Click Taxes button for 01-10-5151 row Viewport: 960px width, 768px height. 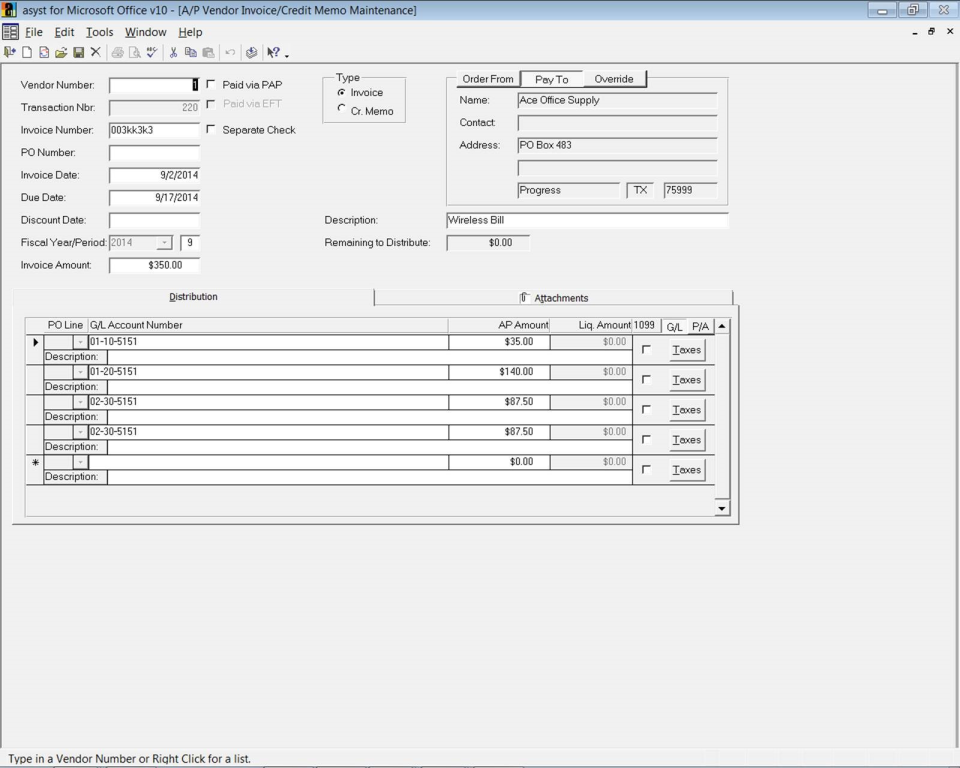686,350
